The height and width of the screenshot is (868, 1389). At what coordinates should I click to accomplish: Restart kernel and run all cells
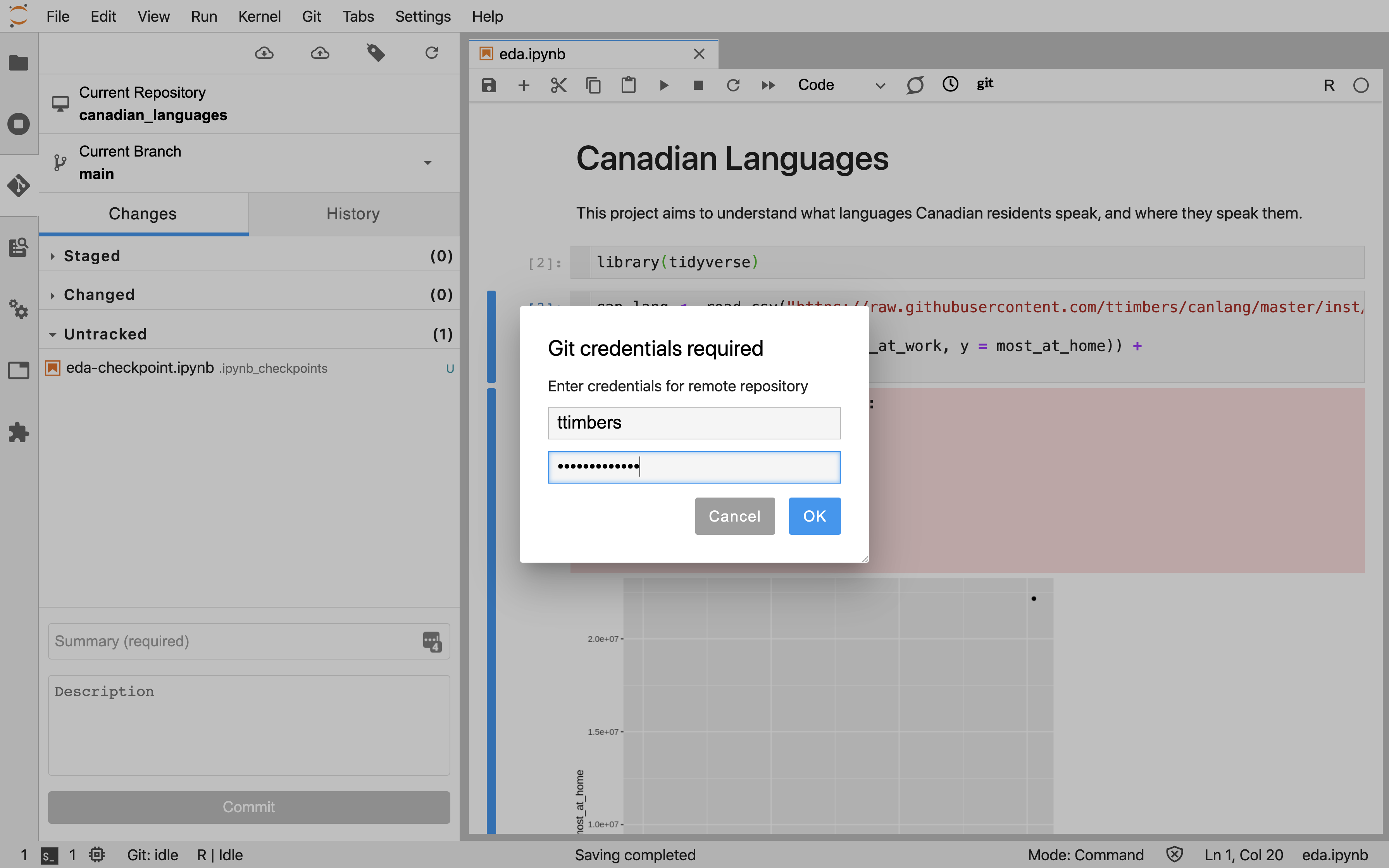point(768,86)
